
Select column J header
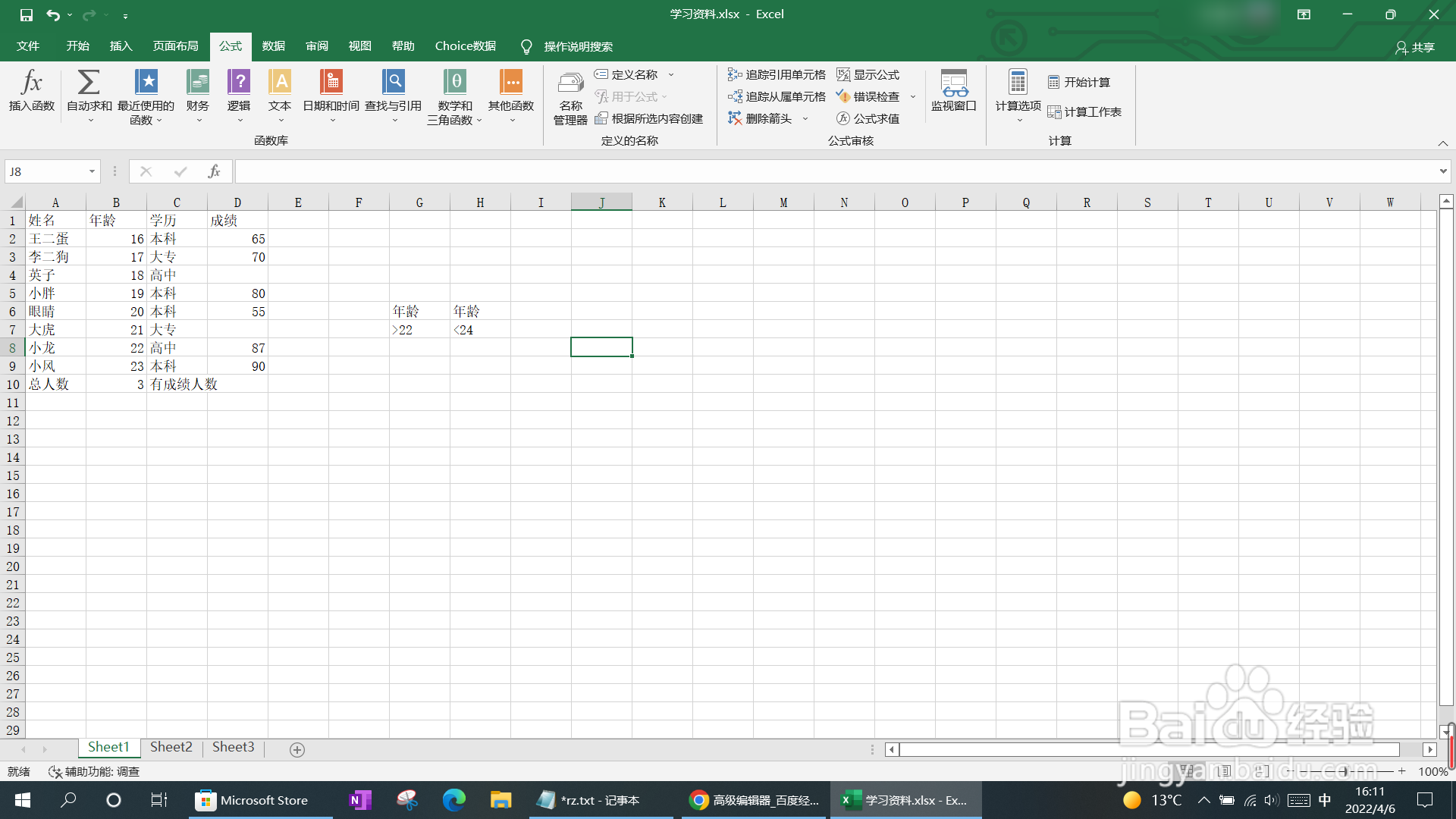601,202
